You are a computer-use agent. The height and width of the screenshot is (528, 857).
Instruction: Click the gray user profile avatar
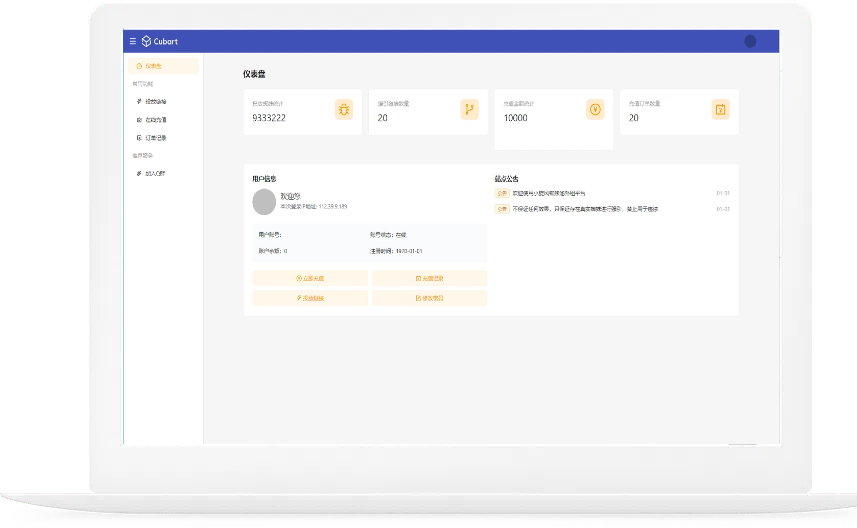[x=265, y=202]
